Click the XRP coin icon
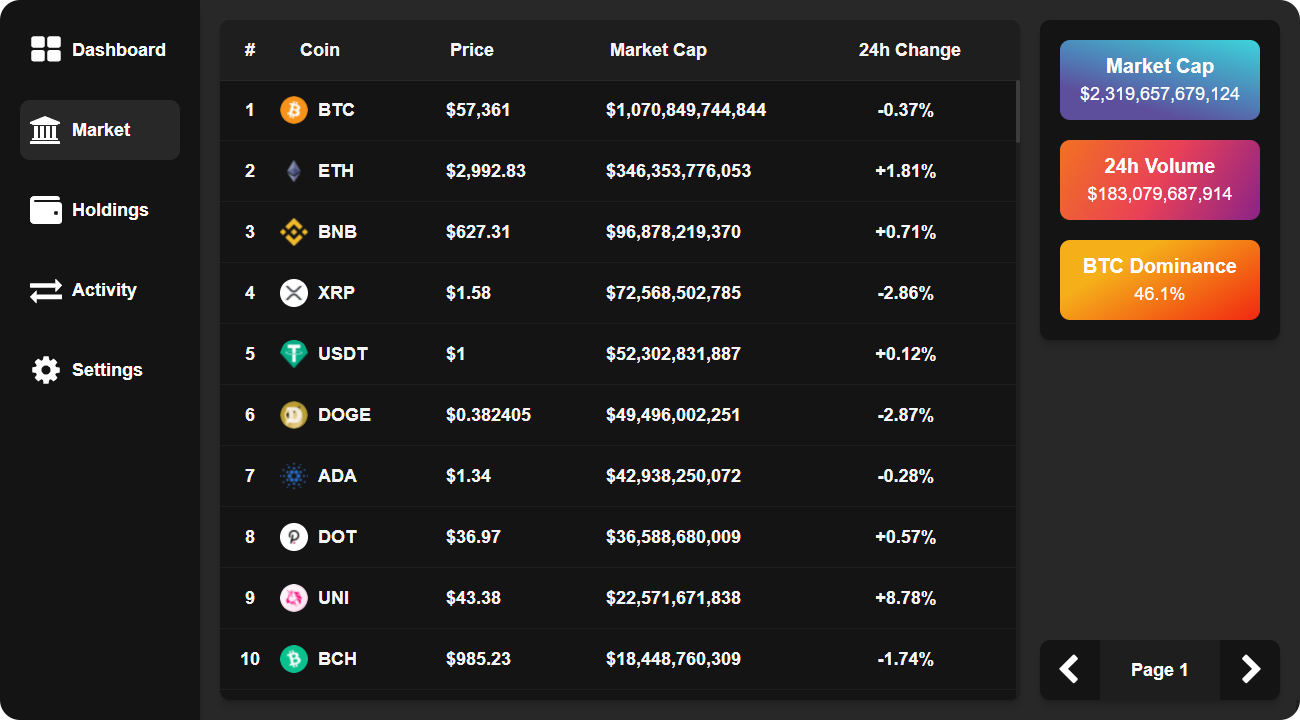This screenshot has width=1300, height=720. (294, 293)
